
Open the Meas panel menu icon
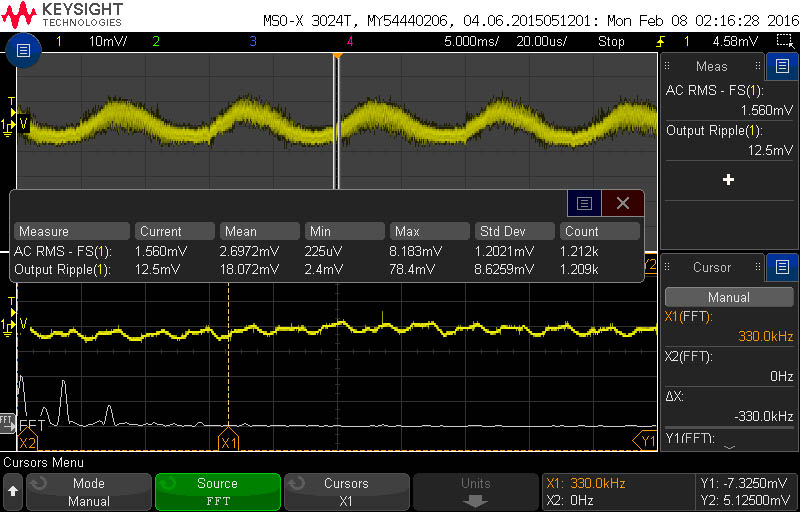click(782, 66)
